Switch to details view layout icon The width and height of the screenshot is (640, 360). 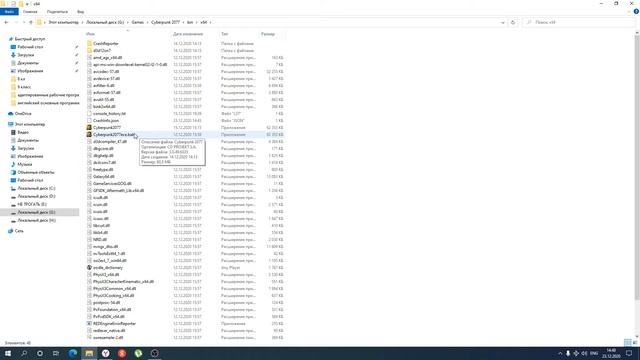tap(627, 342)
